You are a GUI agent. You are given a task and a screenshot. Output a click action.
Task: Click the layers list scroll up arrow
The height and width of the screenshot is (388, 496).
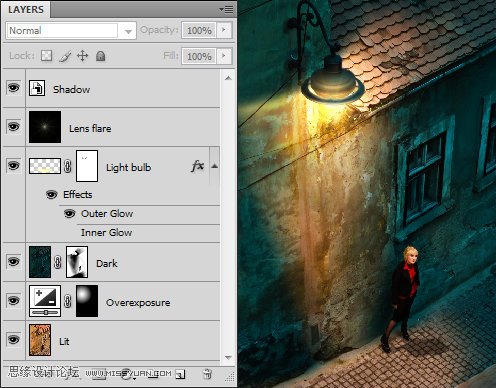click(228, 78)
